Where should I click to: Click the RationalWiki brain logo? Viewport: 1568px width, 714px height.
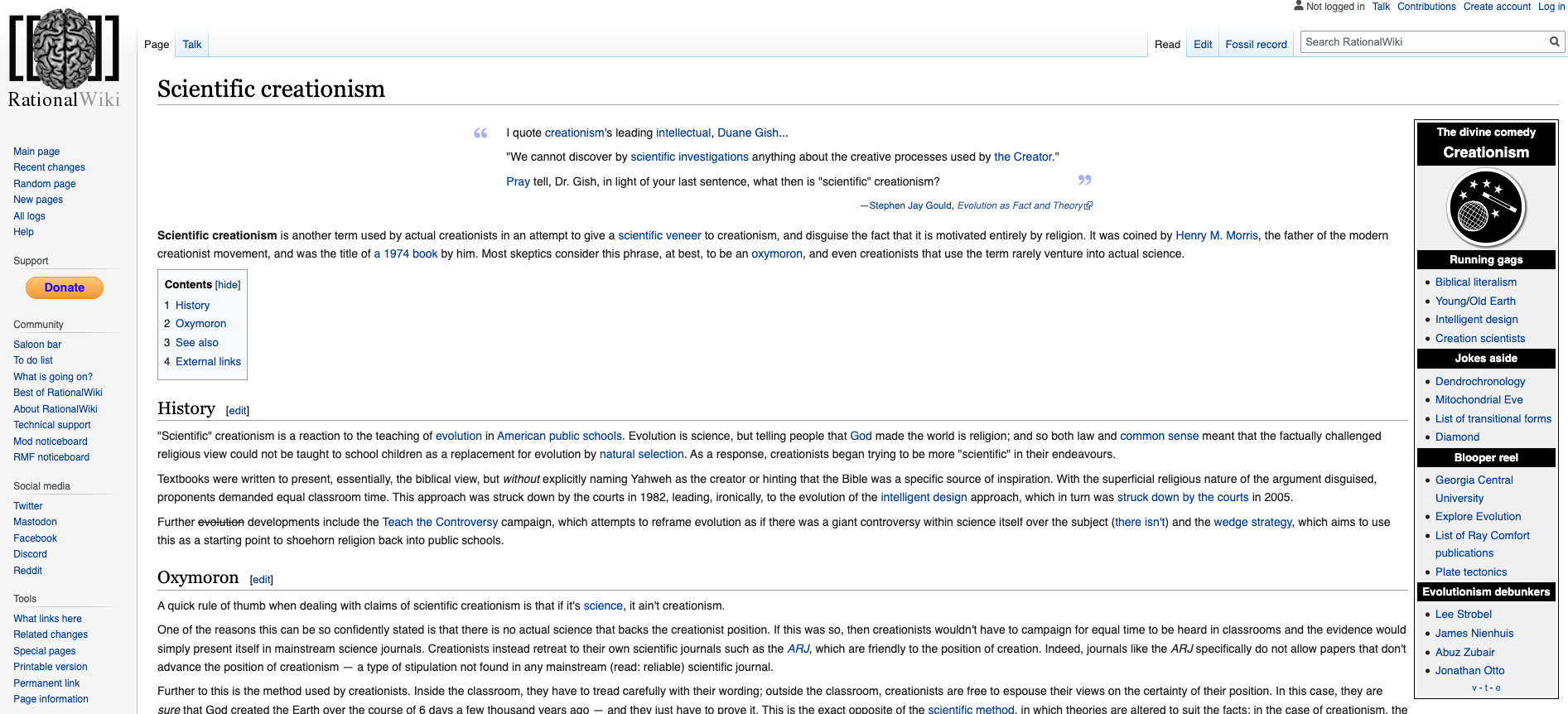(x=64, y=58)
